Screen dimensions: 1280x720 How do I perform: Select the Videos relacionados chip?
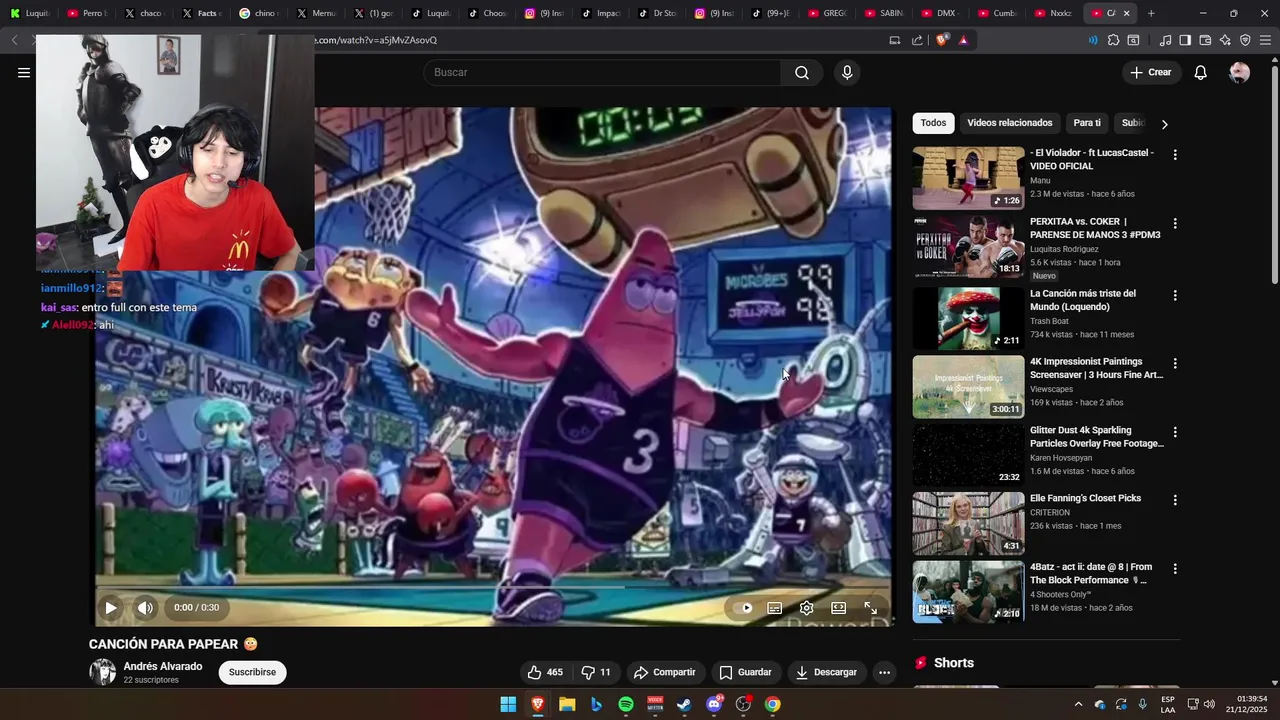1009,123
